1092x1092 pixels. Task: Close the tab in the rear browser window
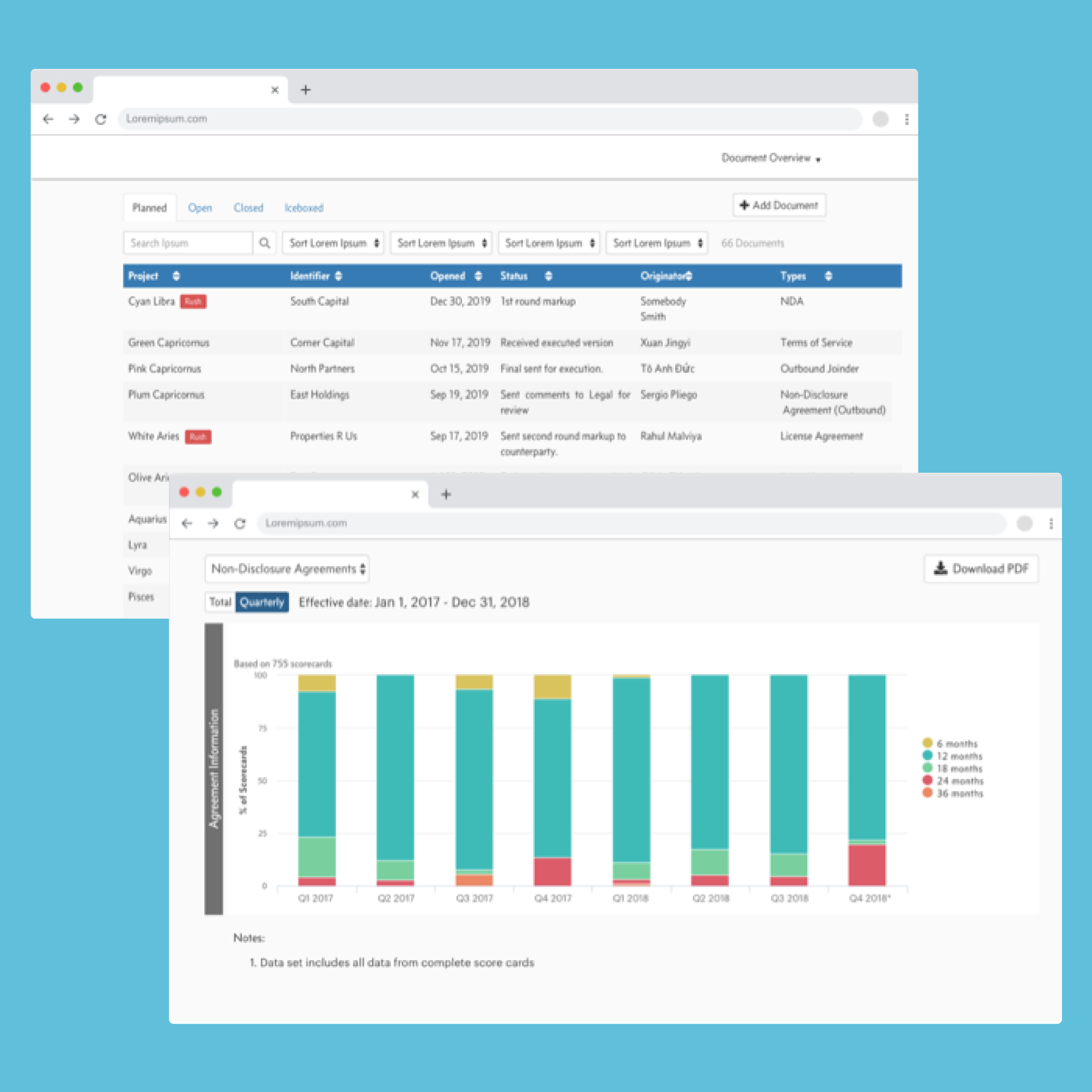274,90
